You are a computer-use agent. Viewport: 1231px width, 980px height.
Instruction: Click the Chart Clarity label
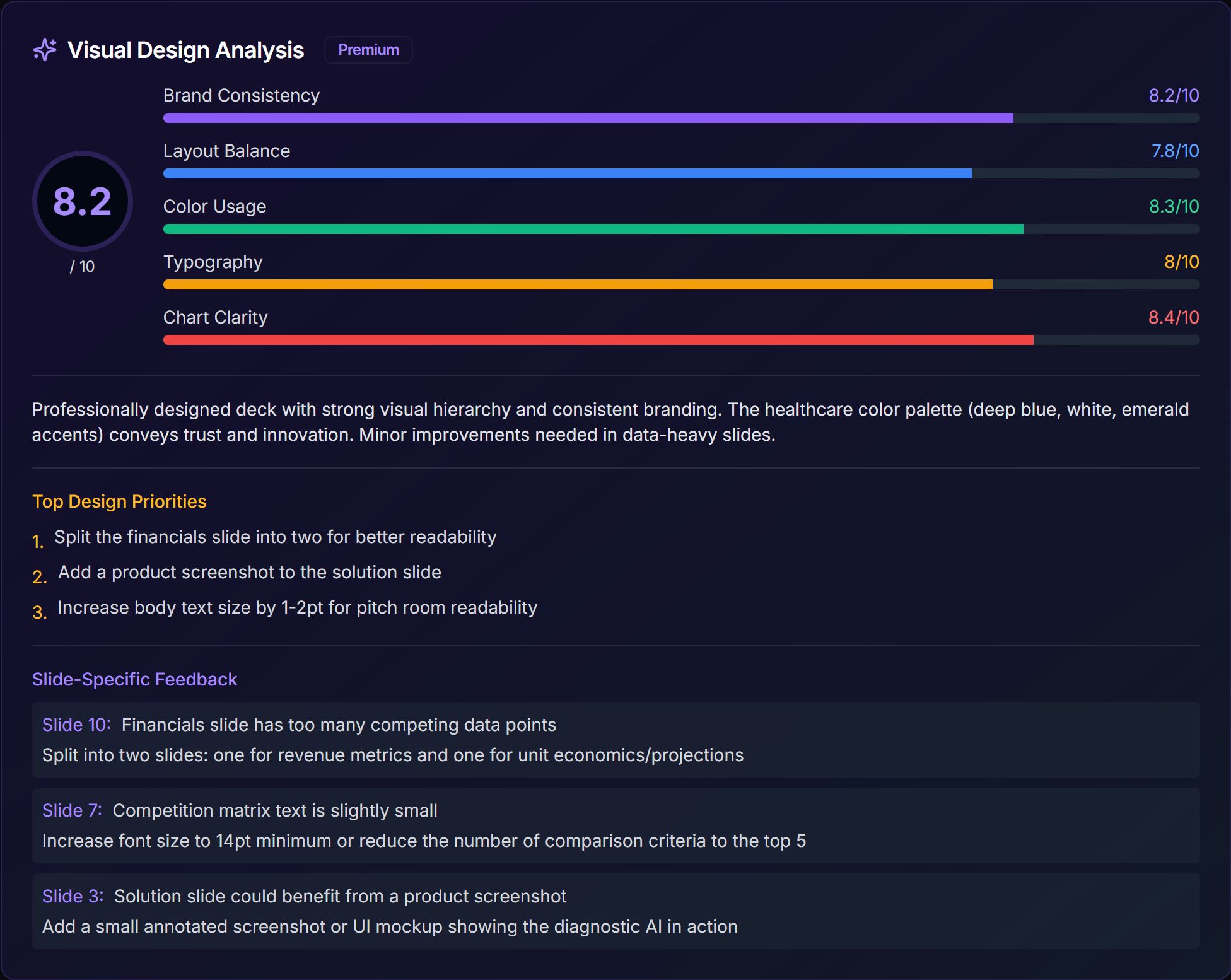215,317
